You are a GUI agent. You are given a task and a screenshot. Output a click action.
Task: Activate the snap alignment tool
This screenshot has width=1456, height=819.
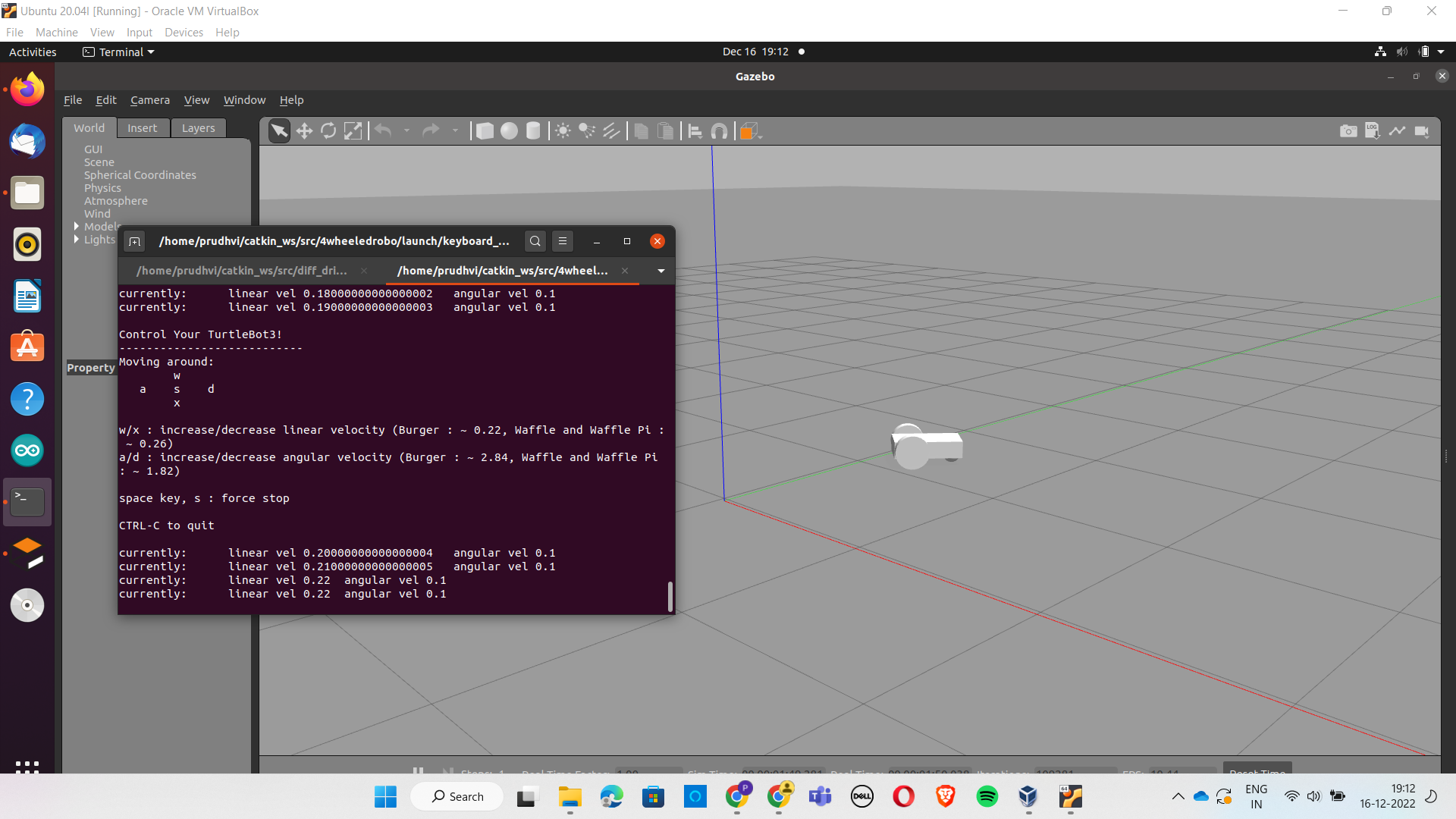click(x=720, y=130)
